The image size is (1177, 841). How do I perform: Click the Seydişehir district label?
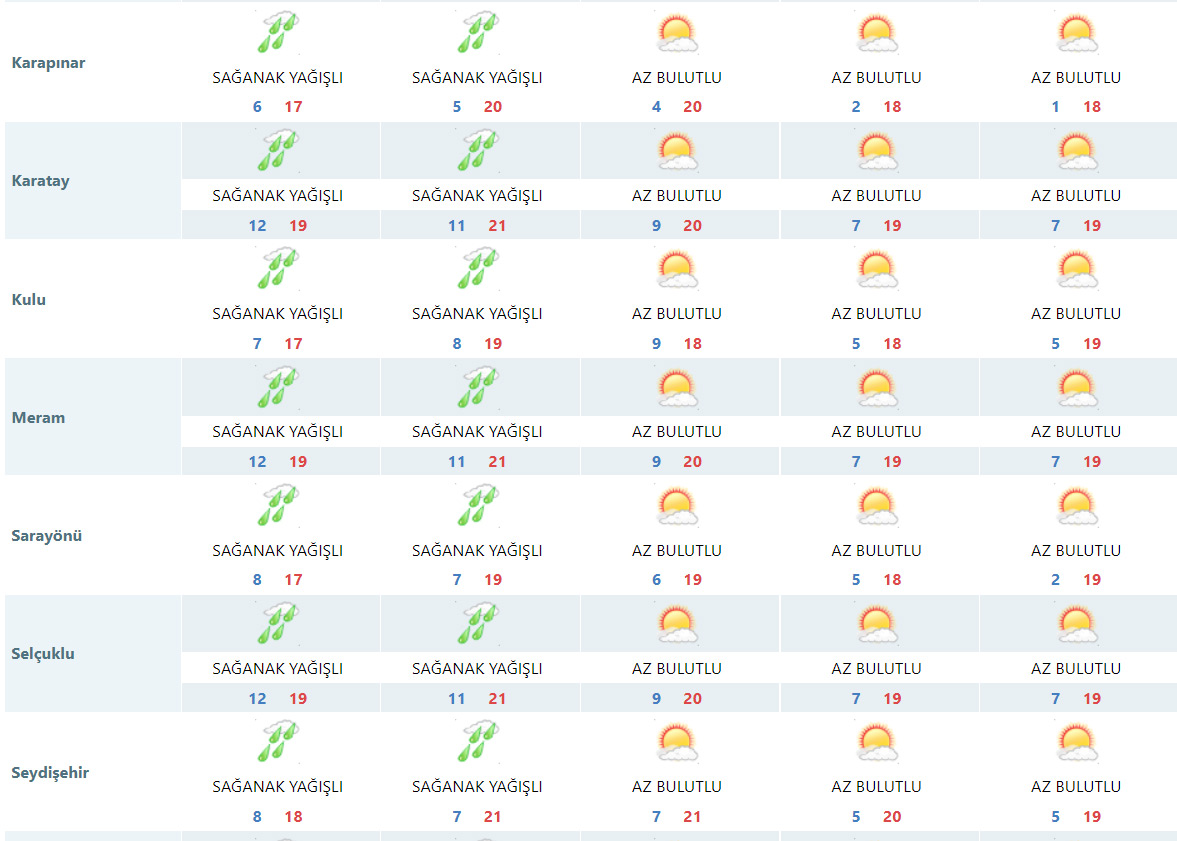click(50, 773)
